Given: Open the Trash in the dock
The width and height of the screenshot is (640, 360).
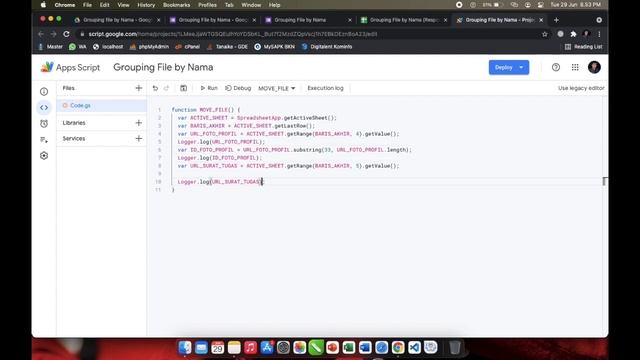Looking at the screenshot, I should pos(455,347).
